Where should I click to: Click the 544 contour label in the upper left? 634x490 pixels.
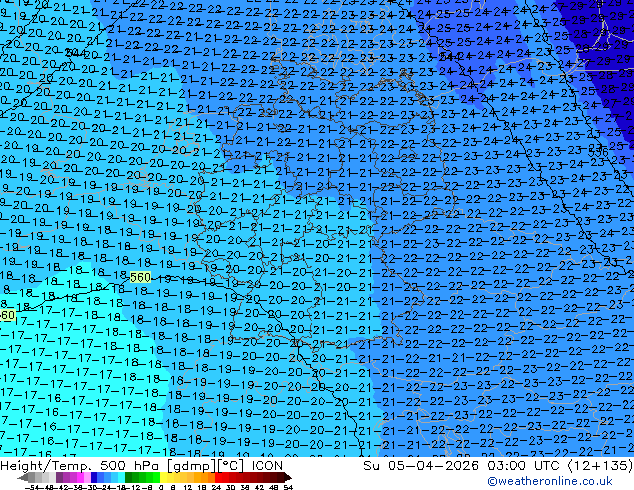tap(76, 53)
